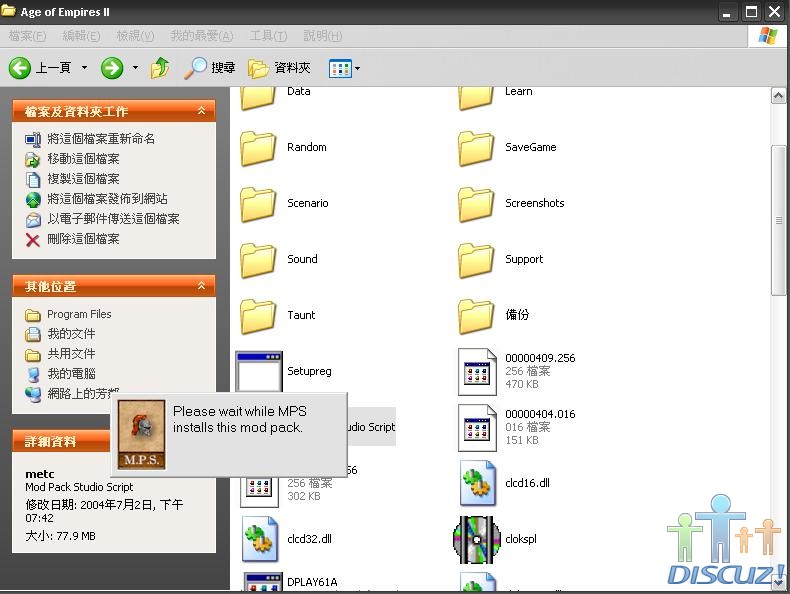The image size is (790, 594).
Task: Click the Up folder toolbar icon
Action: pyautogui.click(x=160, y=68)
